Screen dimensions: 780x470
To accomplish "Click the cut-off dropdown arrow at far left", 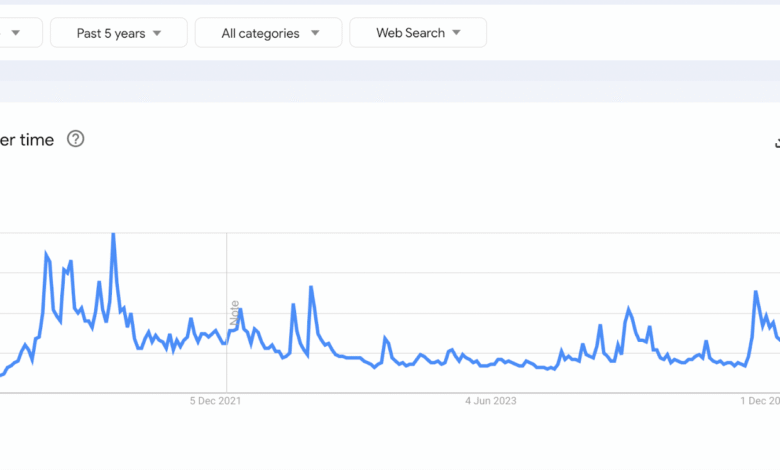I will (15, 33).
